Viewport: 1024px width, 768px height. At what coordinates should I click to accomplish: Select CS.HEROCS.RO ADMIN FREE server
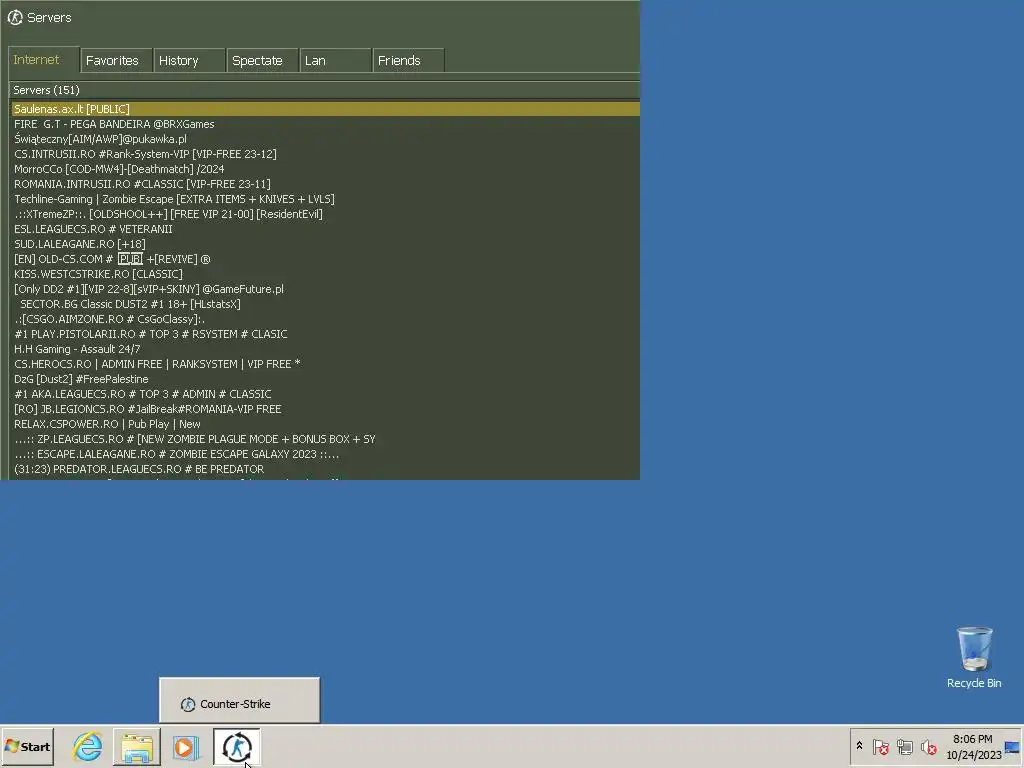point(325,364)
